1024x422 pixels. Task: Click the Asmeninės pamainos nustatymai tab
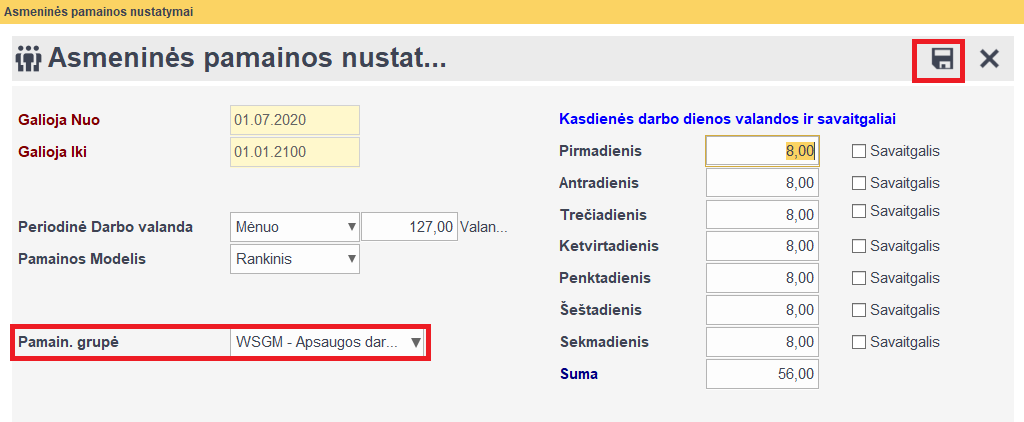99,12
